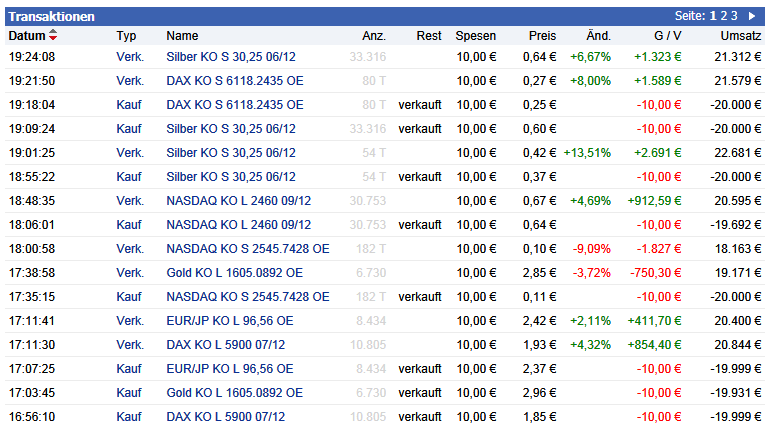This screenshot has width=774, height=428.
Task: Select profit value +854,40 €
Action: (654, 345)
